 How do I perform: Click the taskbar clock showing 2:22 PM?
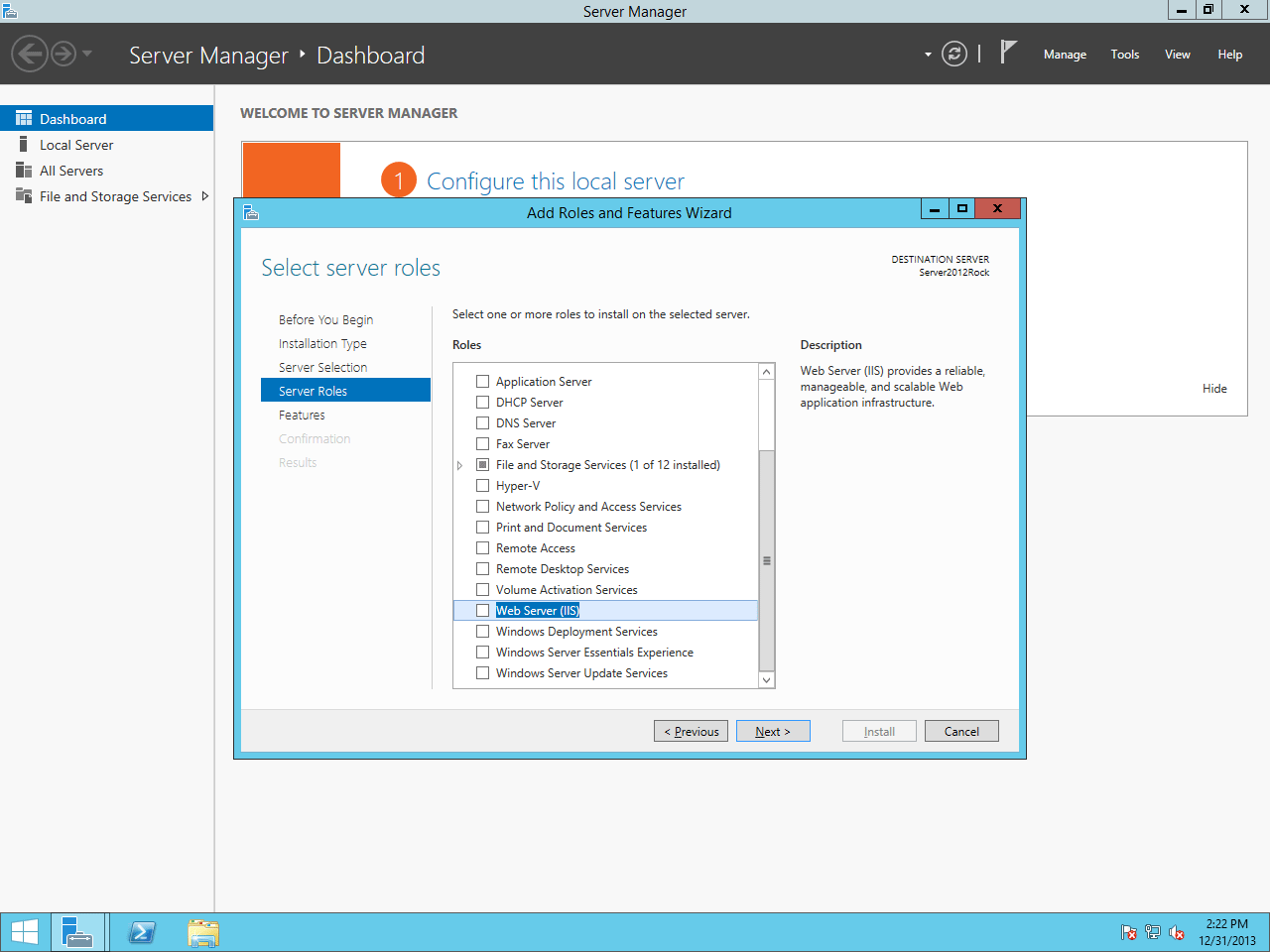click(x=1227, y=932)
